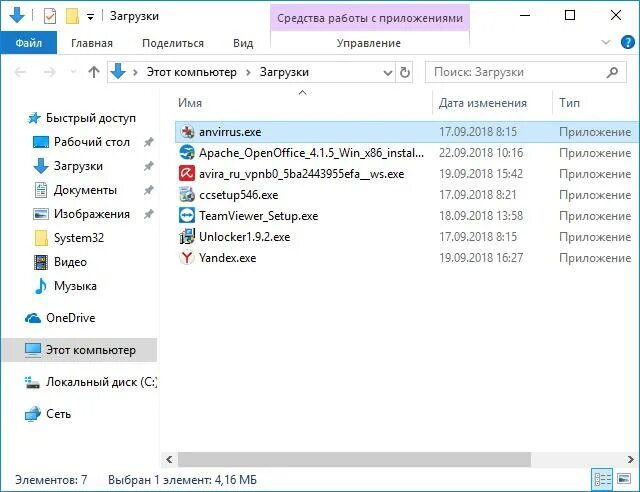This screenshot has width=640, height=492.
Task: Click the anvirrus.exe file icon
Action: point(187,132)
